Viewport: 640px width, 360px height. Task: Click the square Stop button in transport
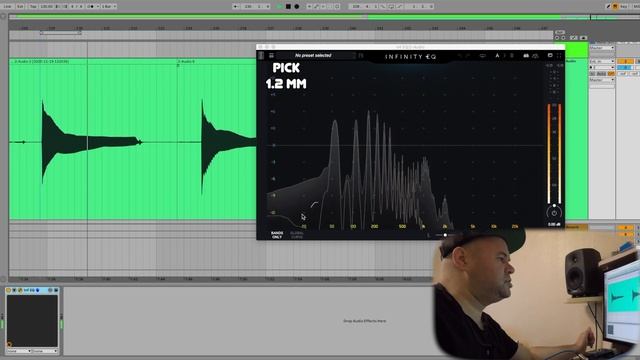click(288, 7)
